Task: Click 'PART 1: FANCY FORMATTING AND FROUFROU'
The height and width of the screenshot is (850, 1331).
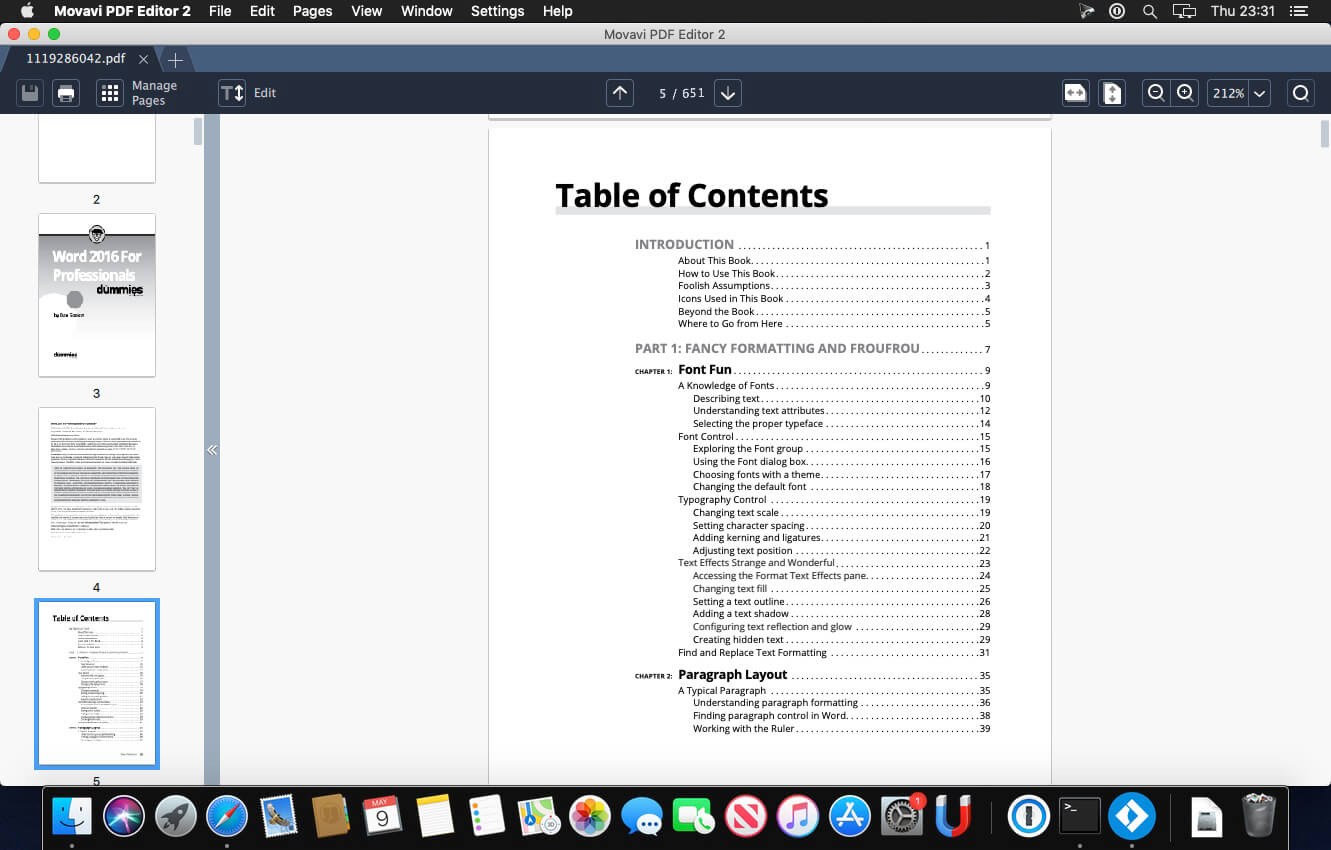Action: click(777, 349)
